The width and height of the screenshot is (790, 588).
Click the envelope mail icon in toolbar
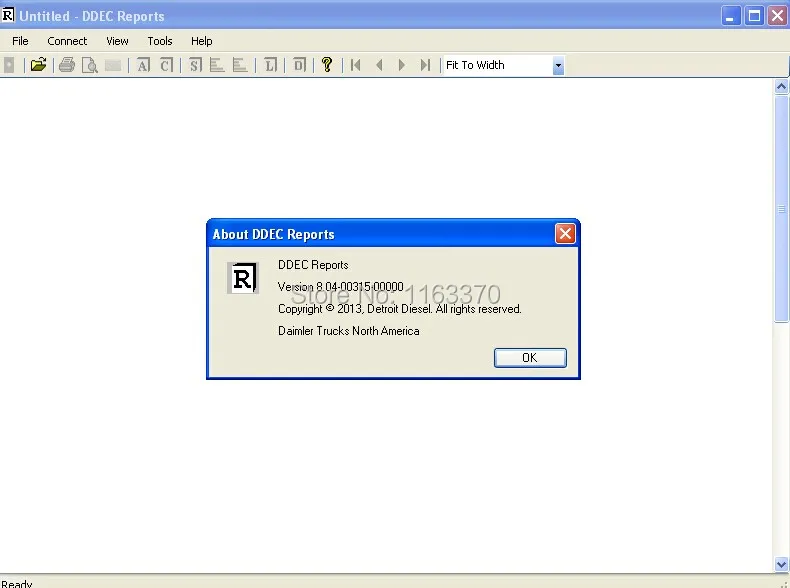(x=113, y=66)
